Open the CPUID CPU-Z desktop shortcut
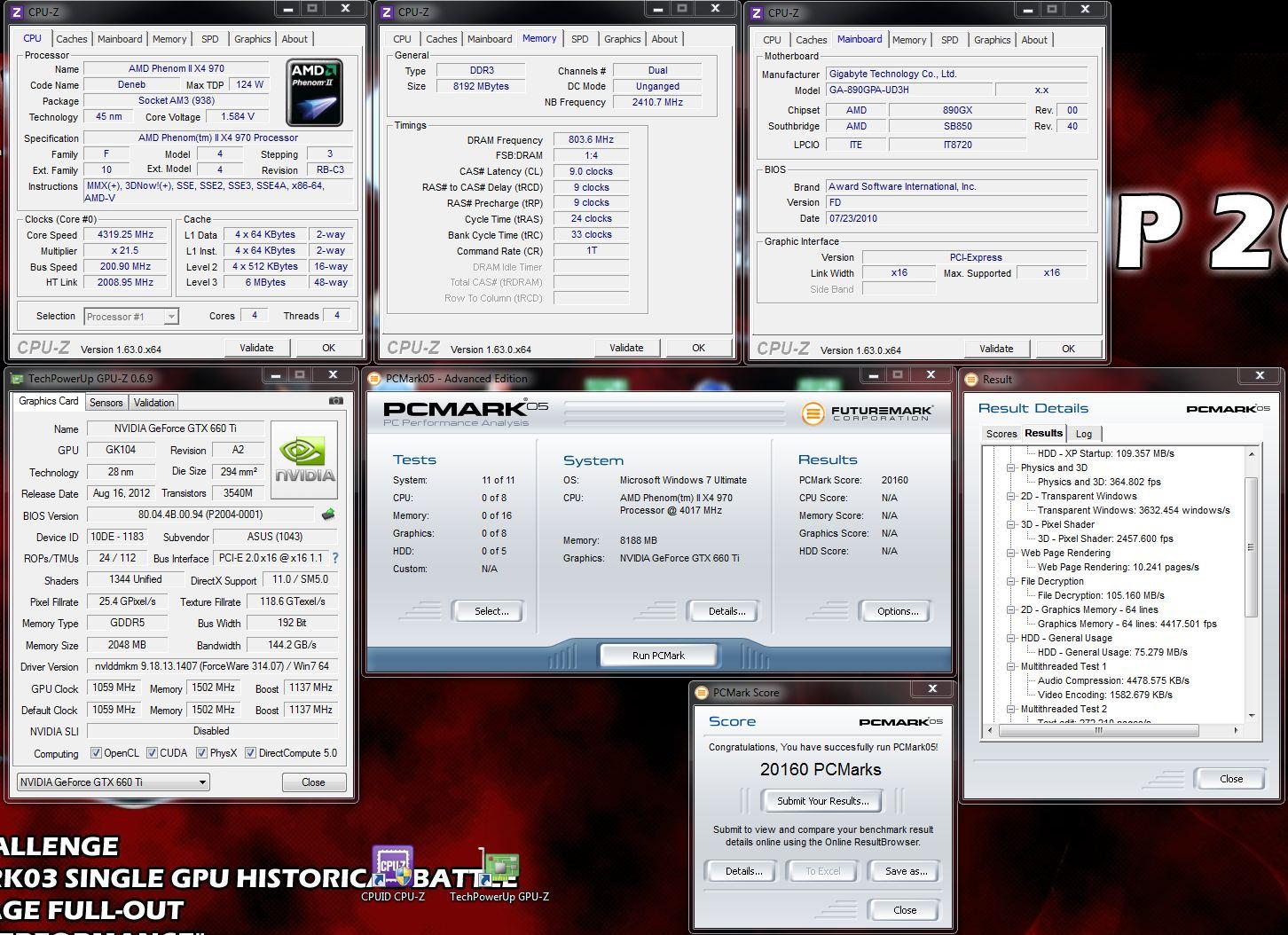Viewport: 1288px width, 935px height. pos(393,874)
